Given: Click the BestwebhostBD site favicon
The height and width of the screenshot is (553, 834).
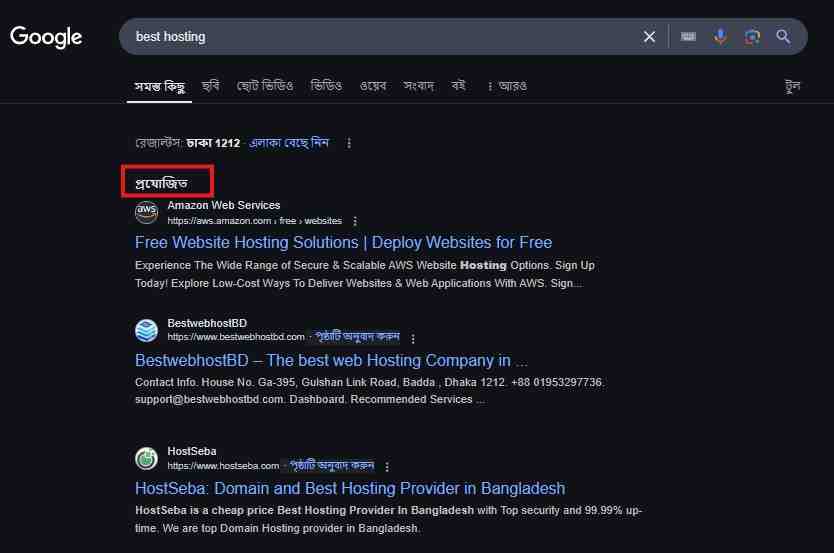Looking at the screenshot, I should (x=147, y=330).
